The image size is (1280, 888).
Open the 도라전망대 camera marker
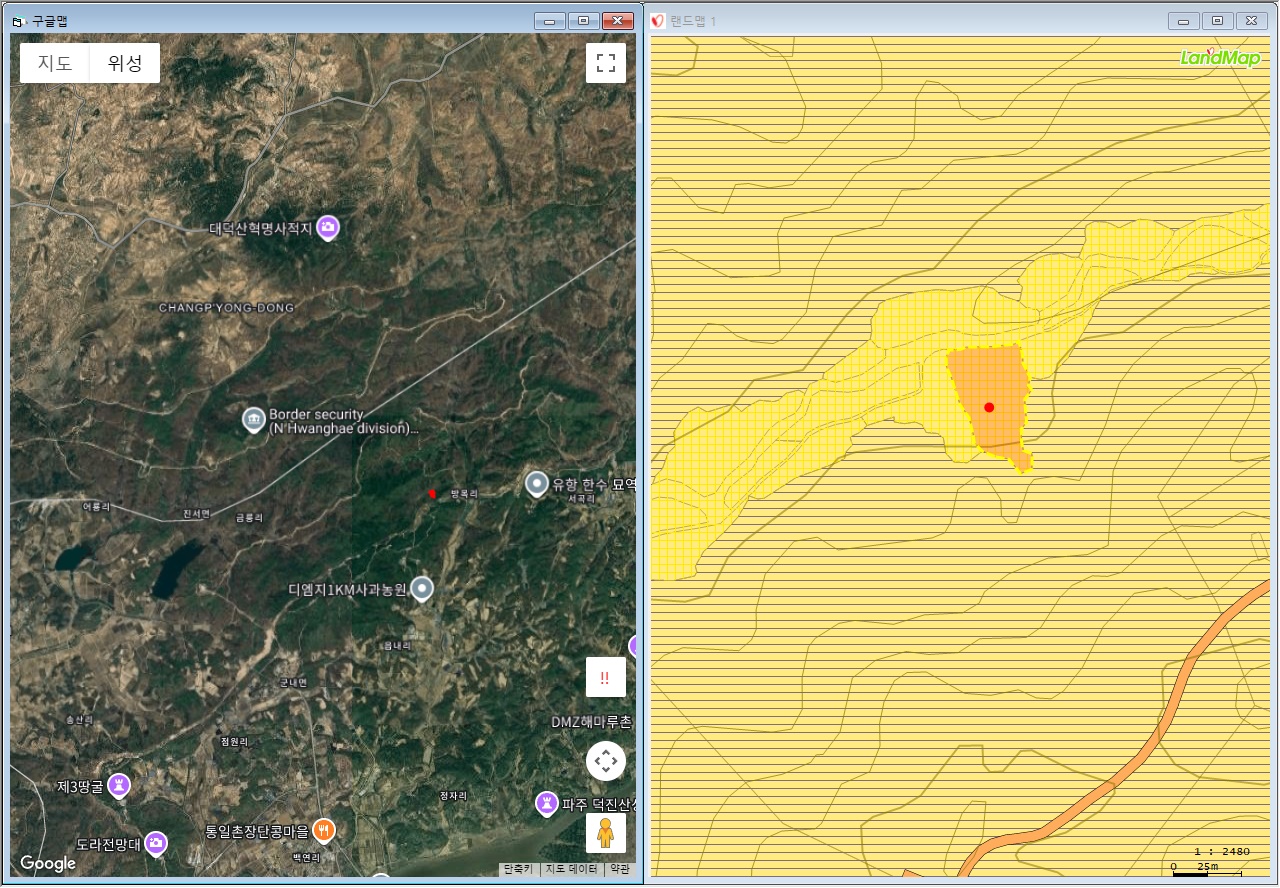[x=155, y=843]
